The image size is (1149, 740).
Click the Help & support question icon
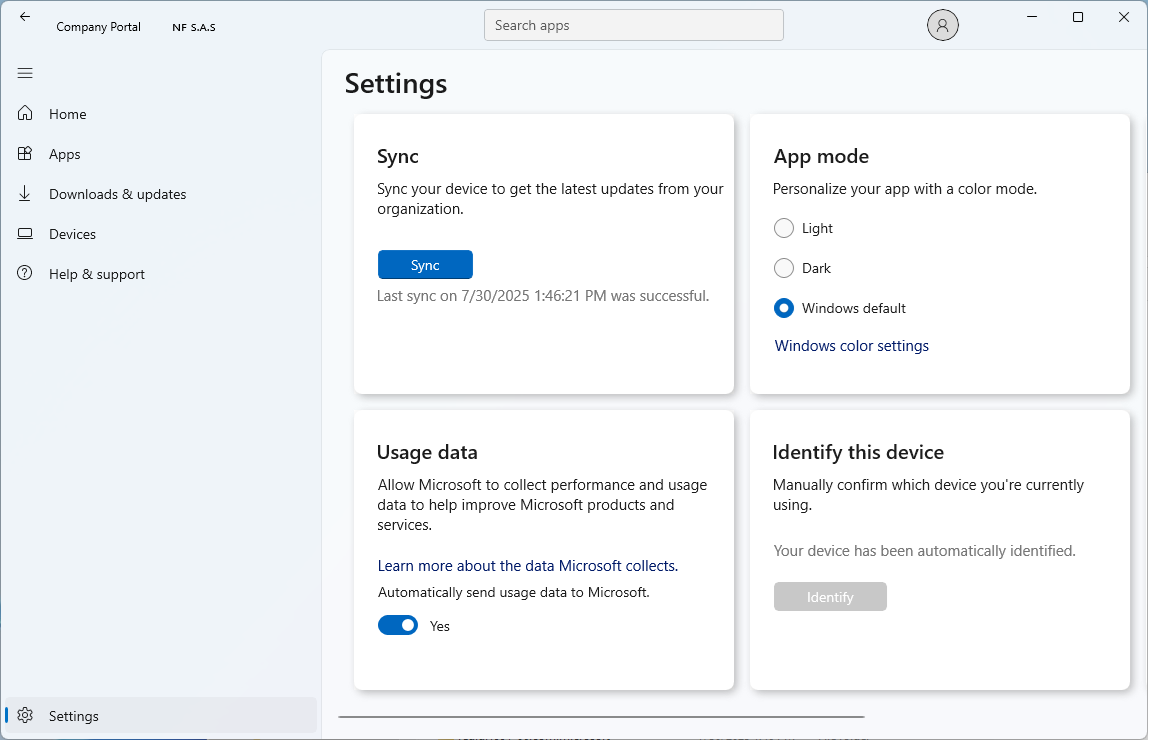coord(25,273)
